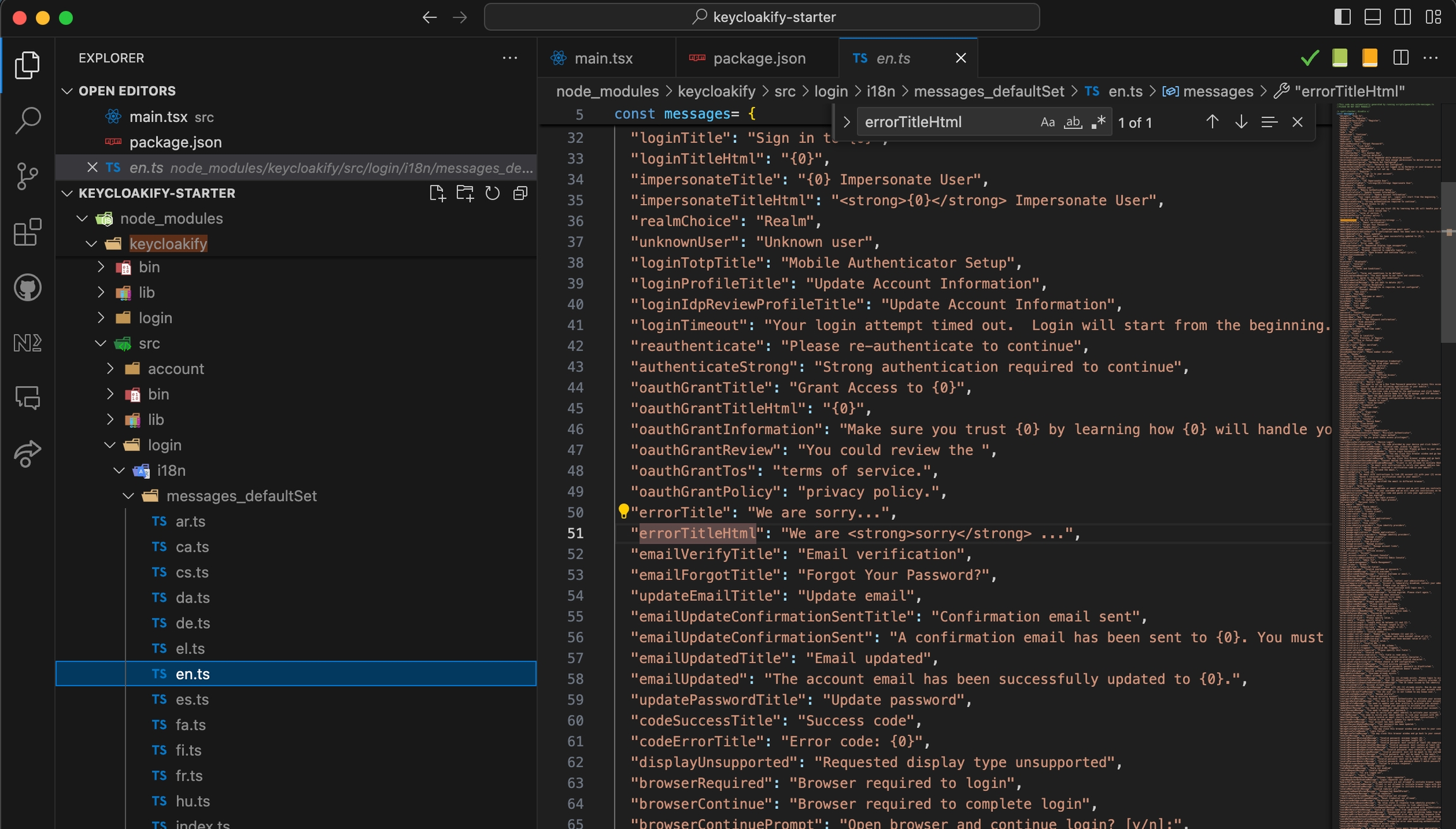Switch to the package.json tab
The image size is (1456, 829).
(758, 59)
